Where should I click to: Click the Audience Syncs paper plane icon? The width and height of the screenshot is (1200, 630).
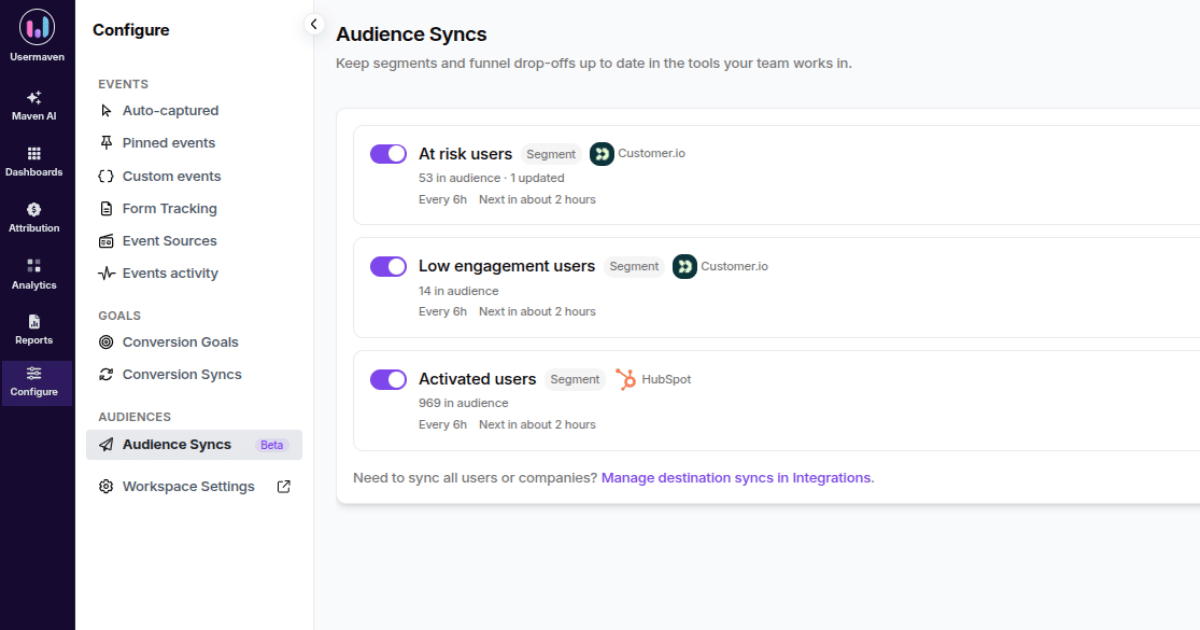[106, 445]
